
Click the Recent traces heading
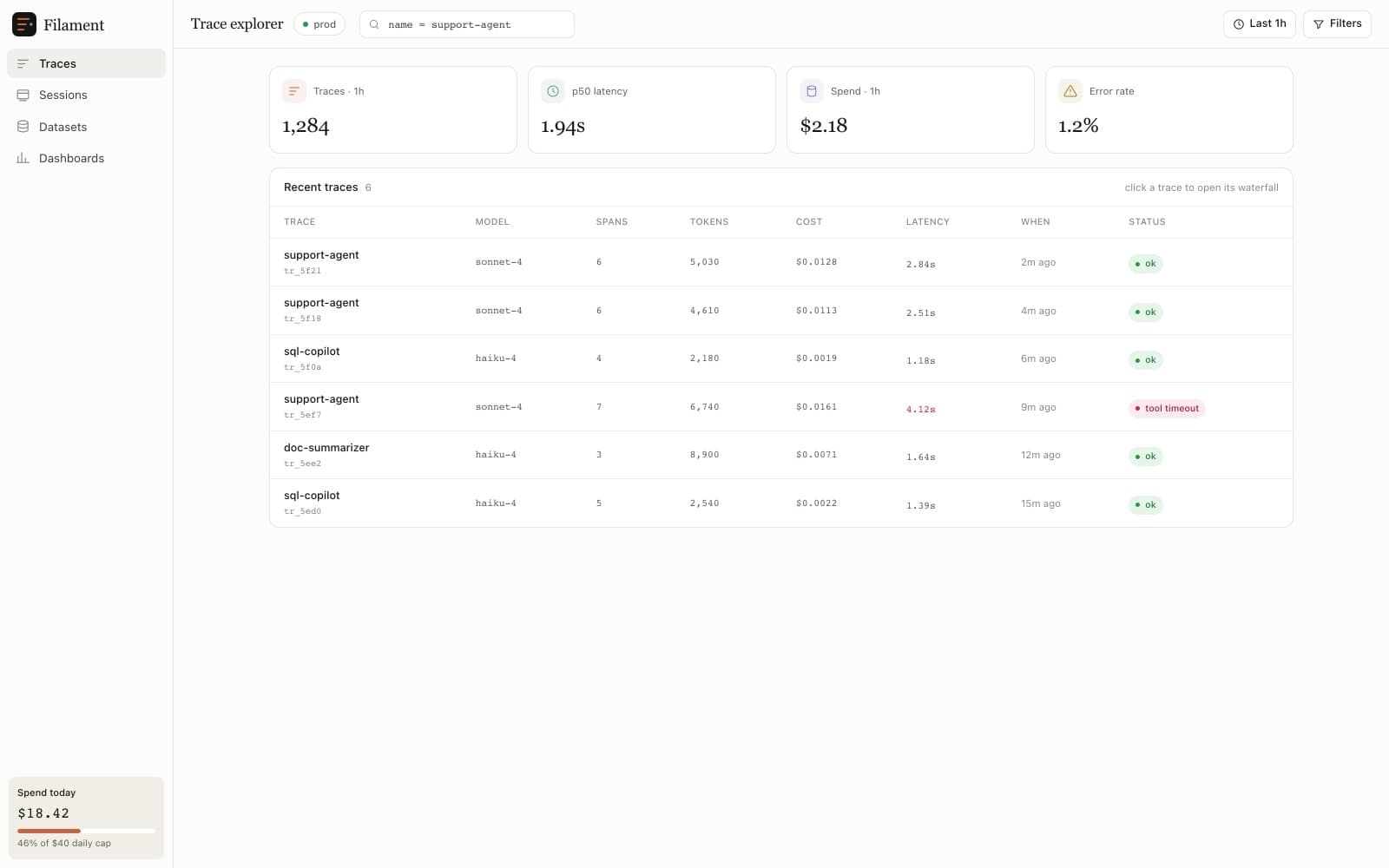pyautogui.click(x=321, y=187)
